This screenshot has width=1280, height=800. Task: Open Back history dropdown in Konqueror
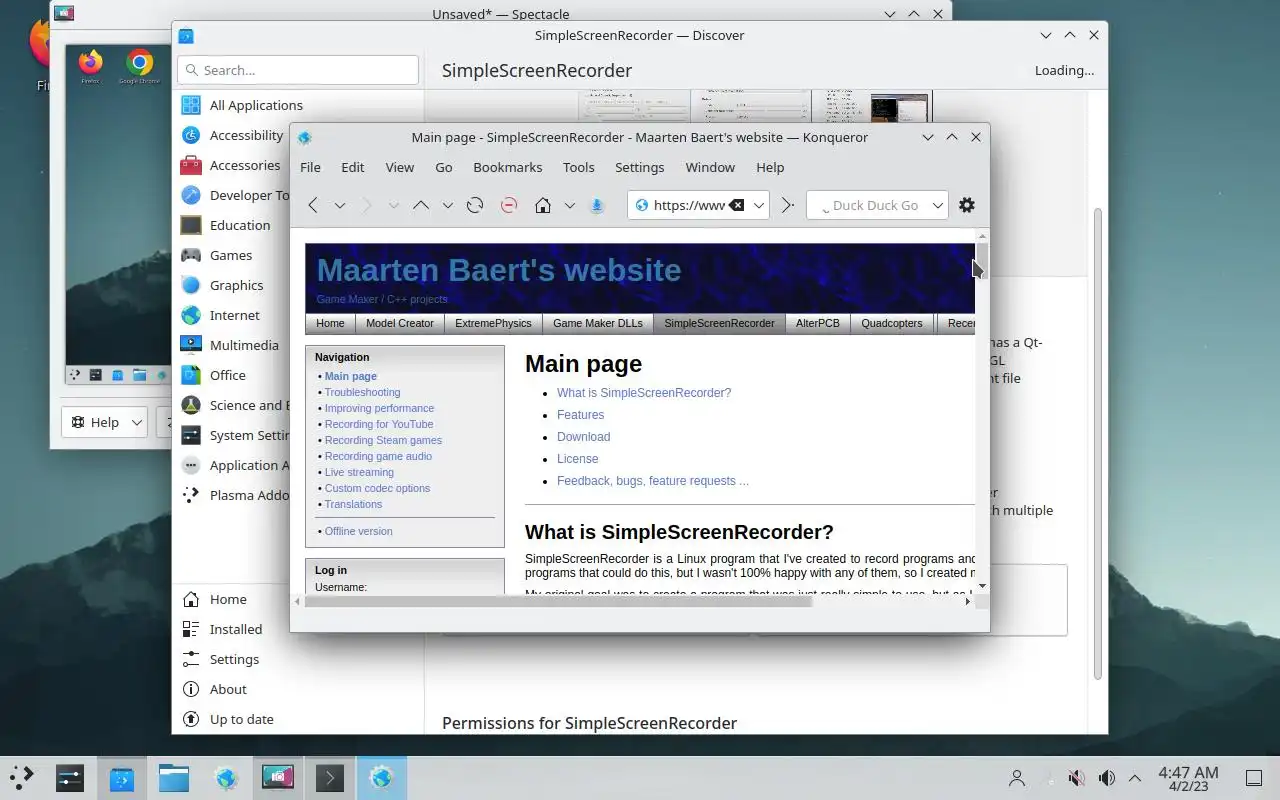click(x=340, y=205)
